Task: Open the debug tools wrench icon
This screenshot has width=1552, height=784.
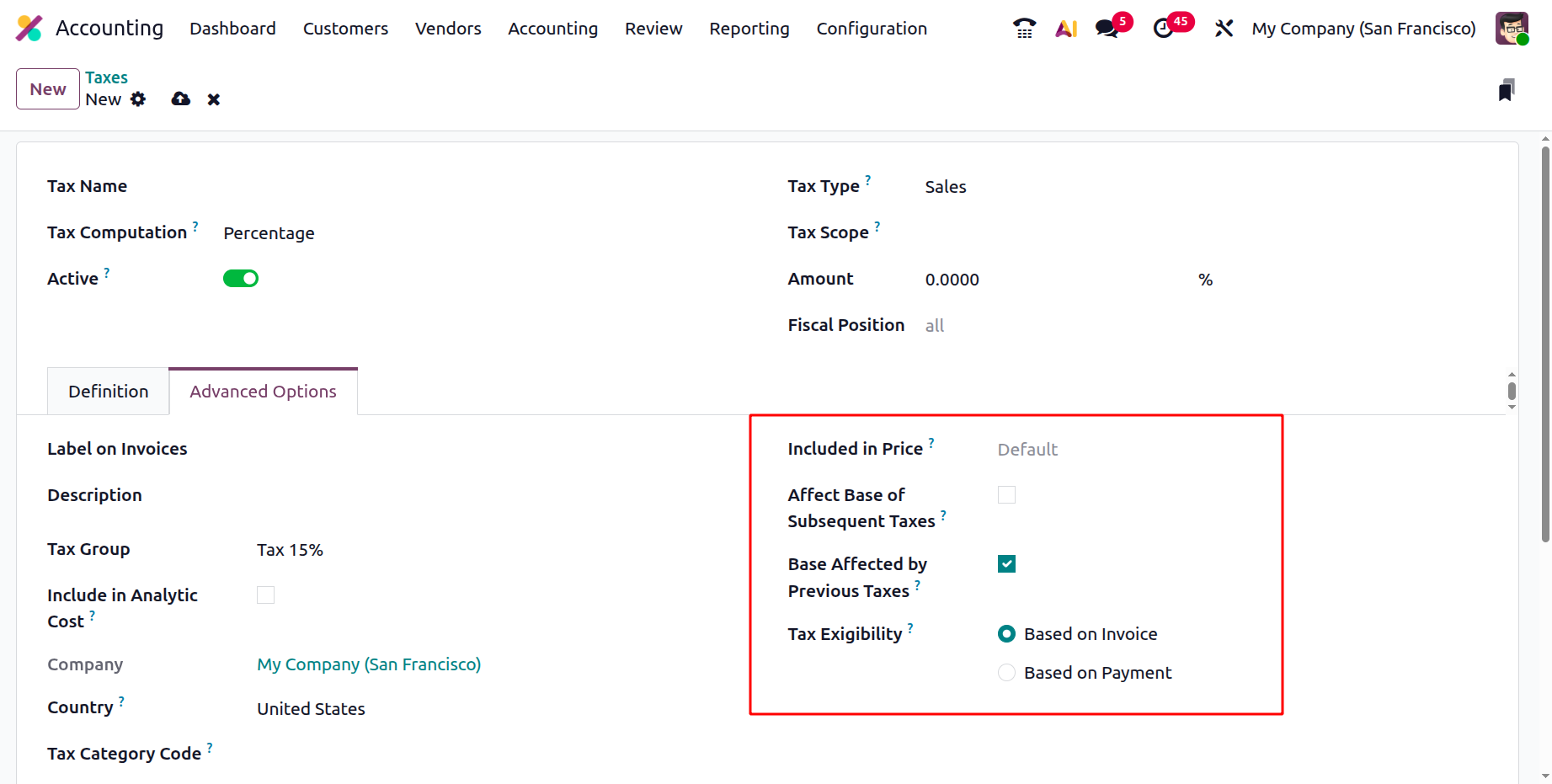Action: click(1224, 29)
